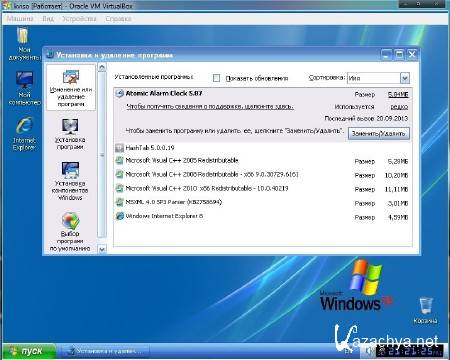The height and width of the screenshot is (360, 450).
Task: Open VirtualBox 'Устройства' menu
Action: coord(79,19)
